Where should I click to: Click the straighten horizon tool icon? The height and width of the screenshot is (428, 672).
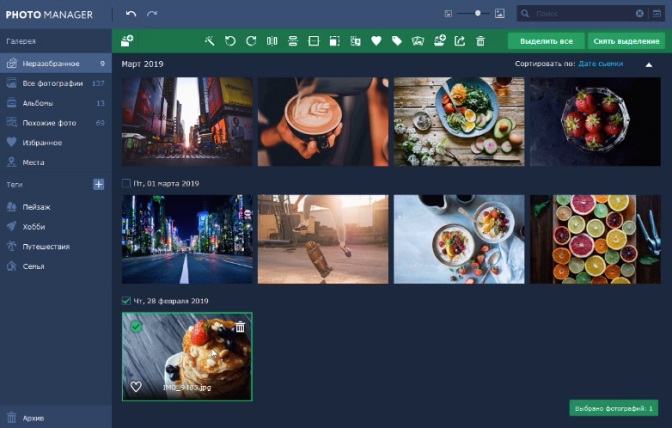pos(314,41)
